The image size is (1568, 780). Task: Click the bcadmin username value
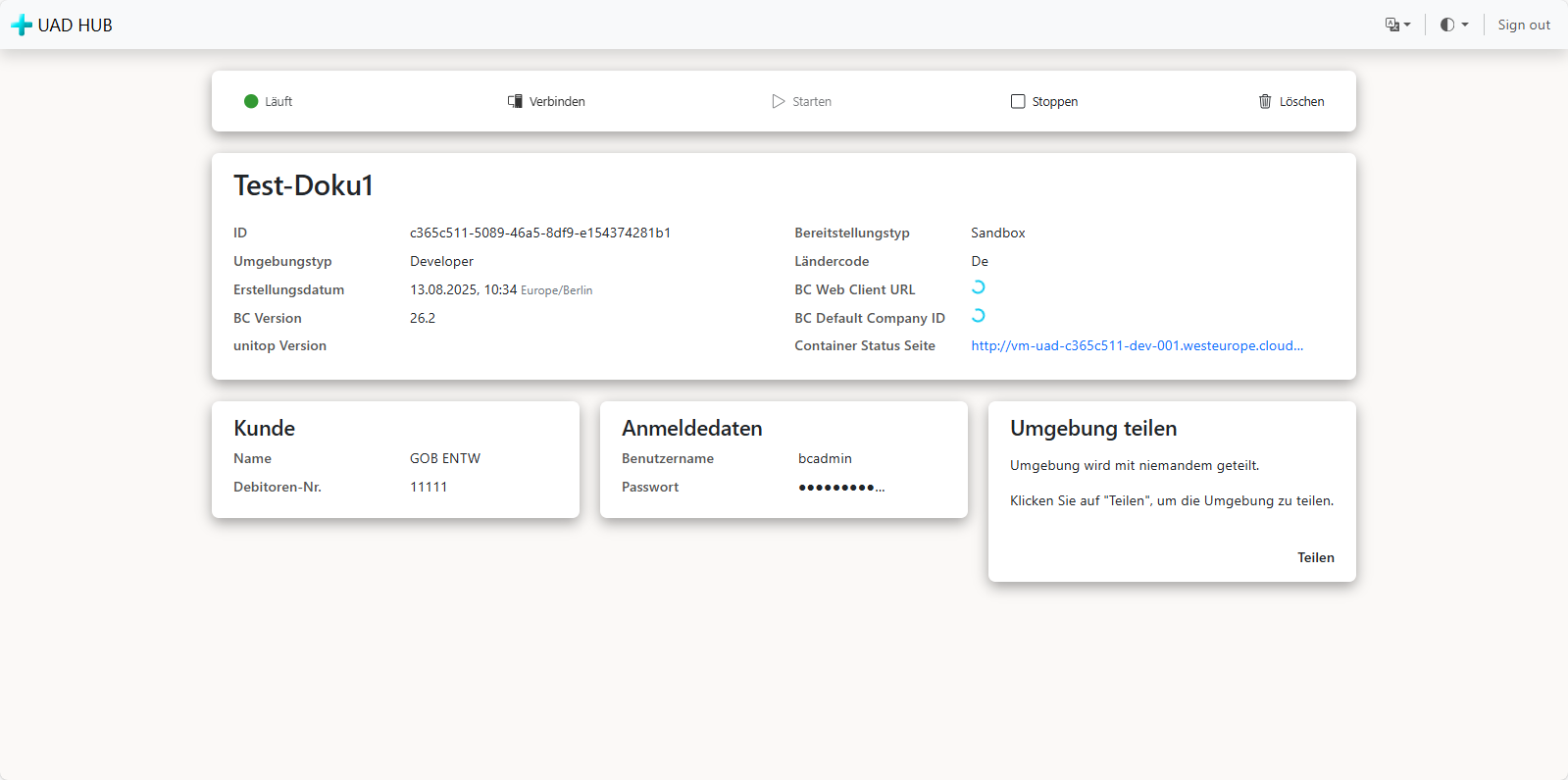click(825, 458)
